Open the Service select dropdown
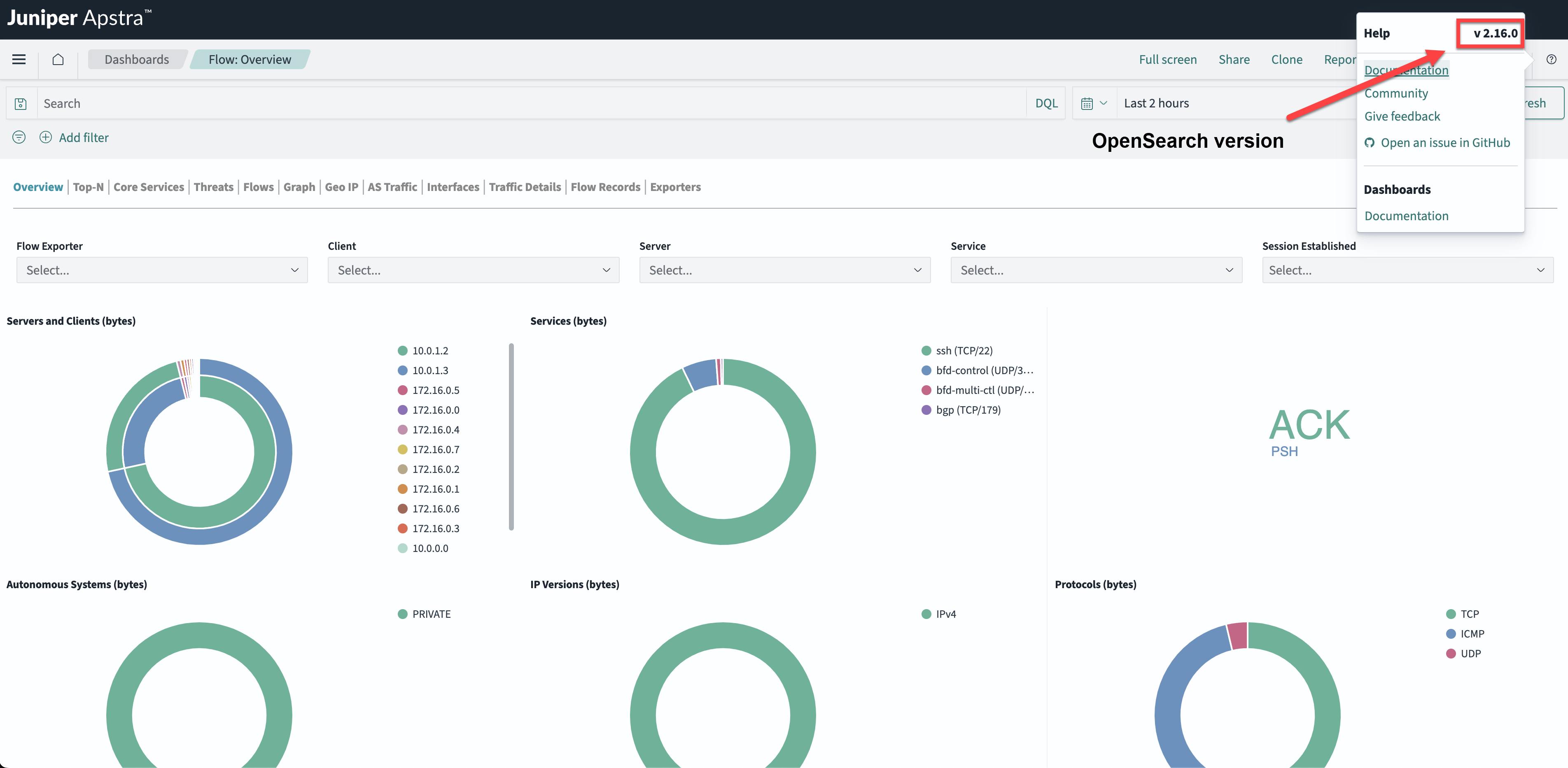 tap(1096, 270)
